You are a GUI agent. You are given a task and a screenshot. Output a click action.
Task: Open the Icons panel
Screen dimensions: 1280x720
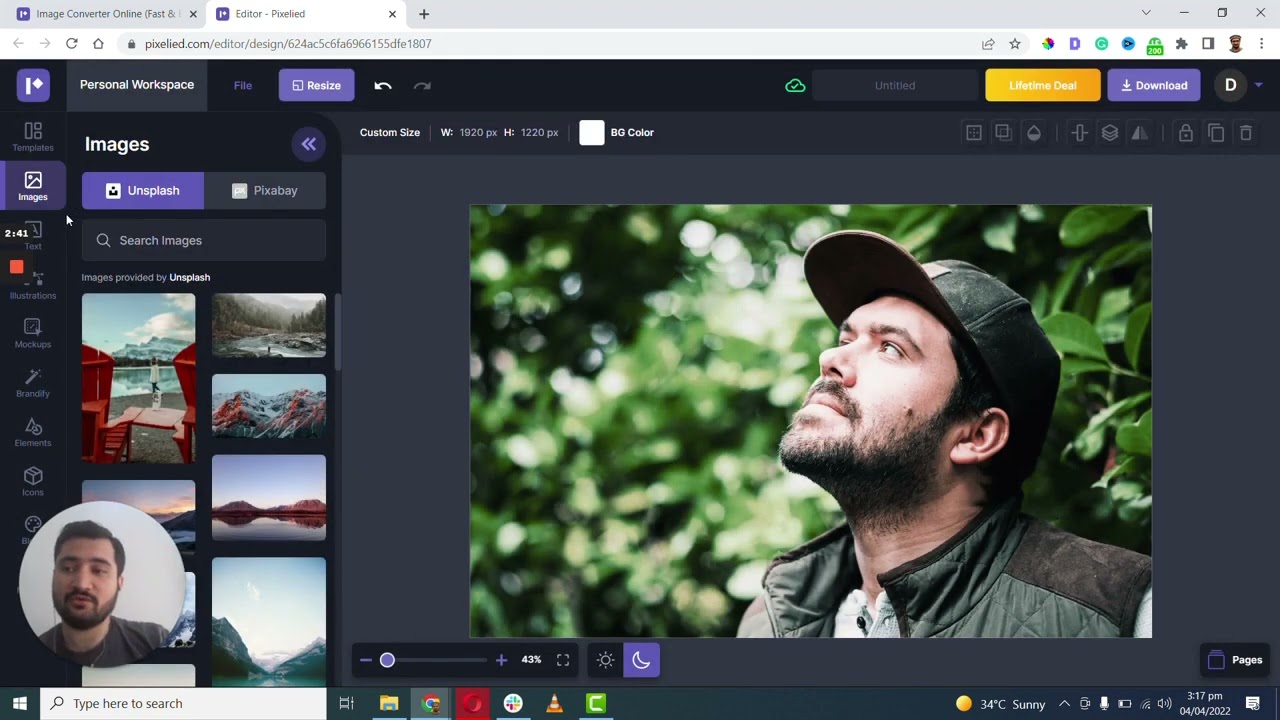(33, 482)
